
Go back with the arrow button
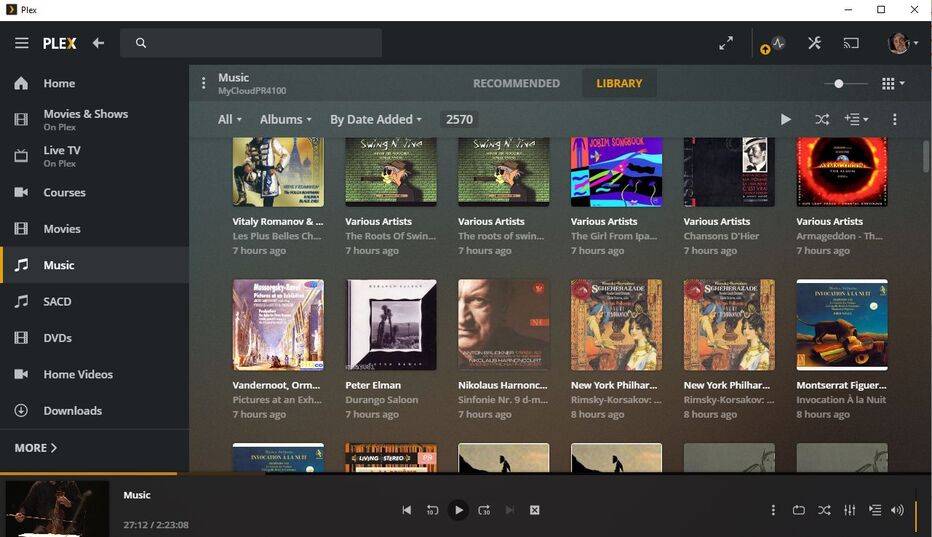click(x=98, y=43)
